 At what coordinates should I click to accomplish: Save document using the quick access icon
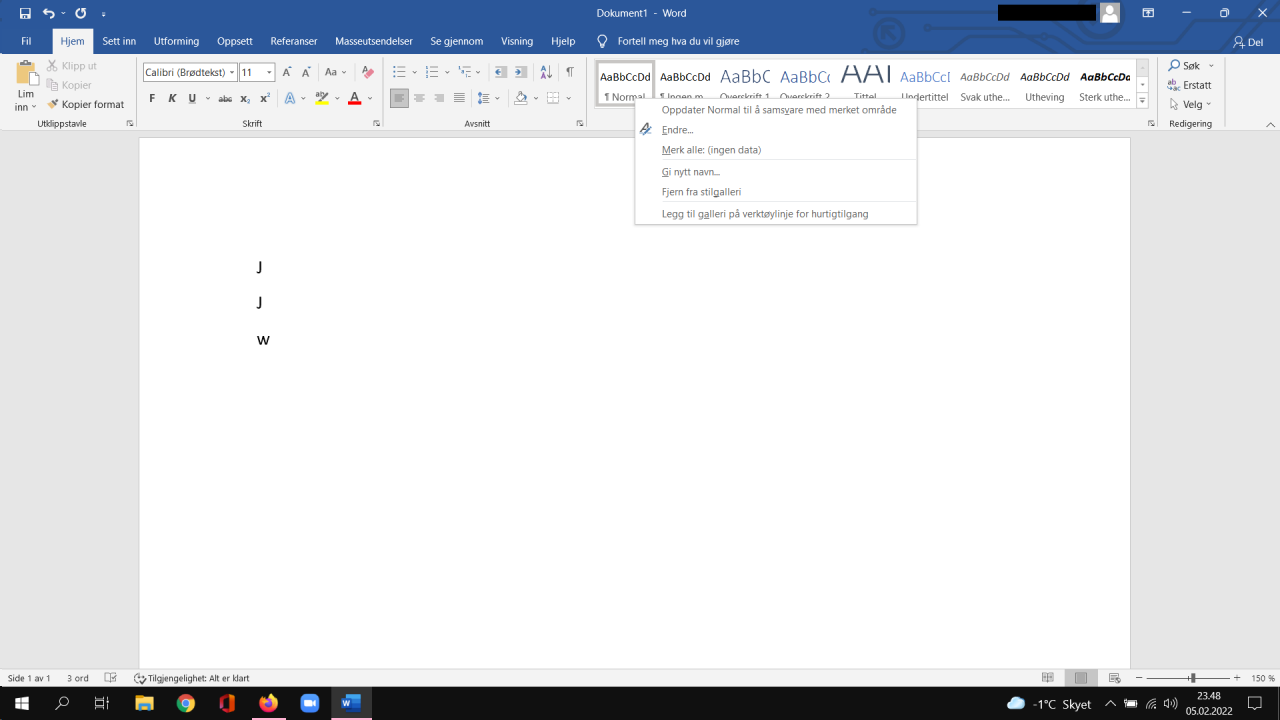[25, 13]
